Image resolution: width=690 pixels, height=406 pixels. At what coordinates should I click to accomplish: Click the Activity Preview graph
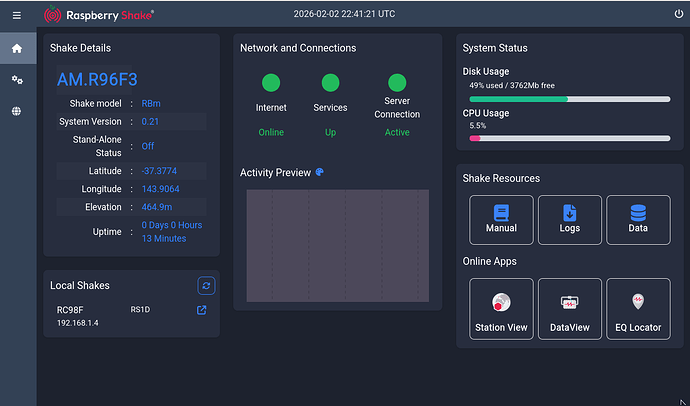tap(337, 245)
